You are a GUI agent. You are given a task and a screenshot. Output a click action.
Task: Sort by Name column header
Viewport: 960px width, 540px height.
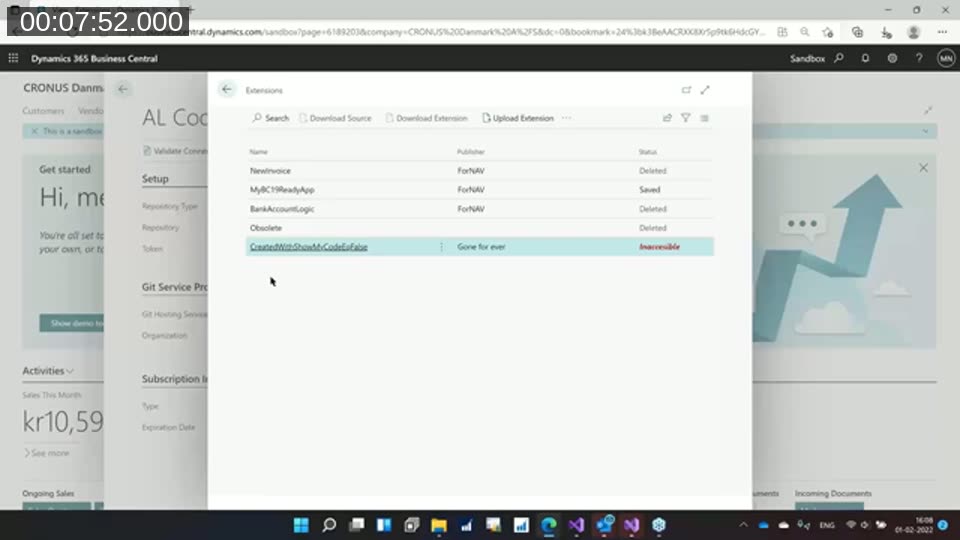click(x=258, y=152)
